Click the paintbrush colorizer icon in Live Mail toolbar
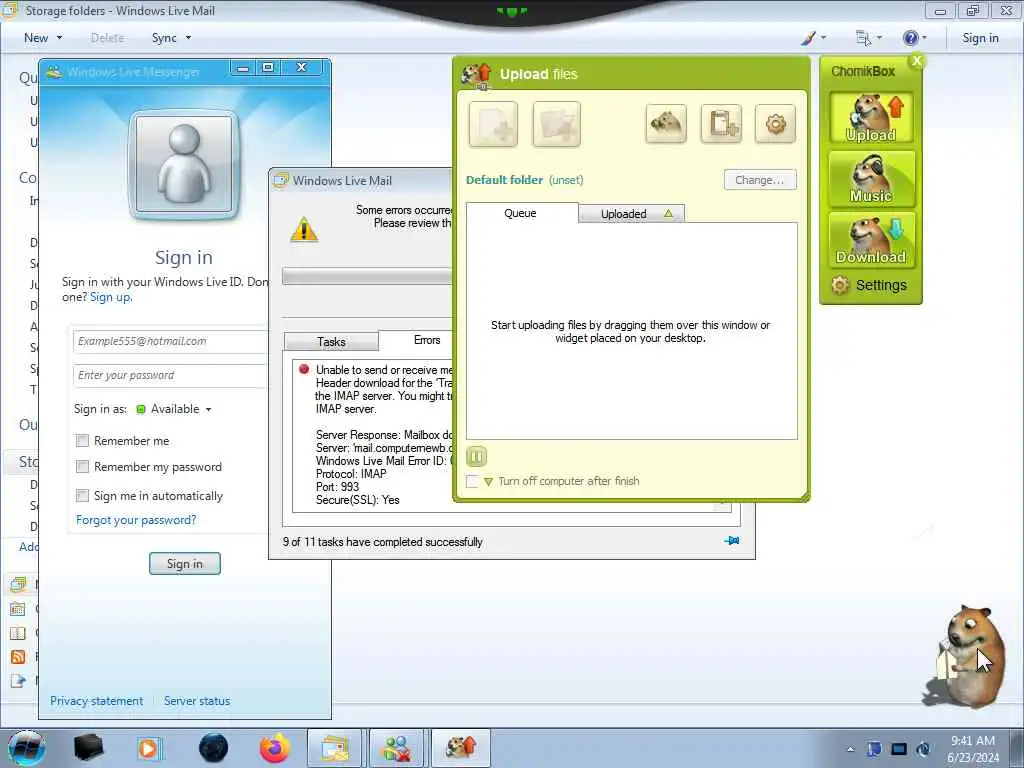 (808, 38)
